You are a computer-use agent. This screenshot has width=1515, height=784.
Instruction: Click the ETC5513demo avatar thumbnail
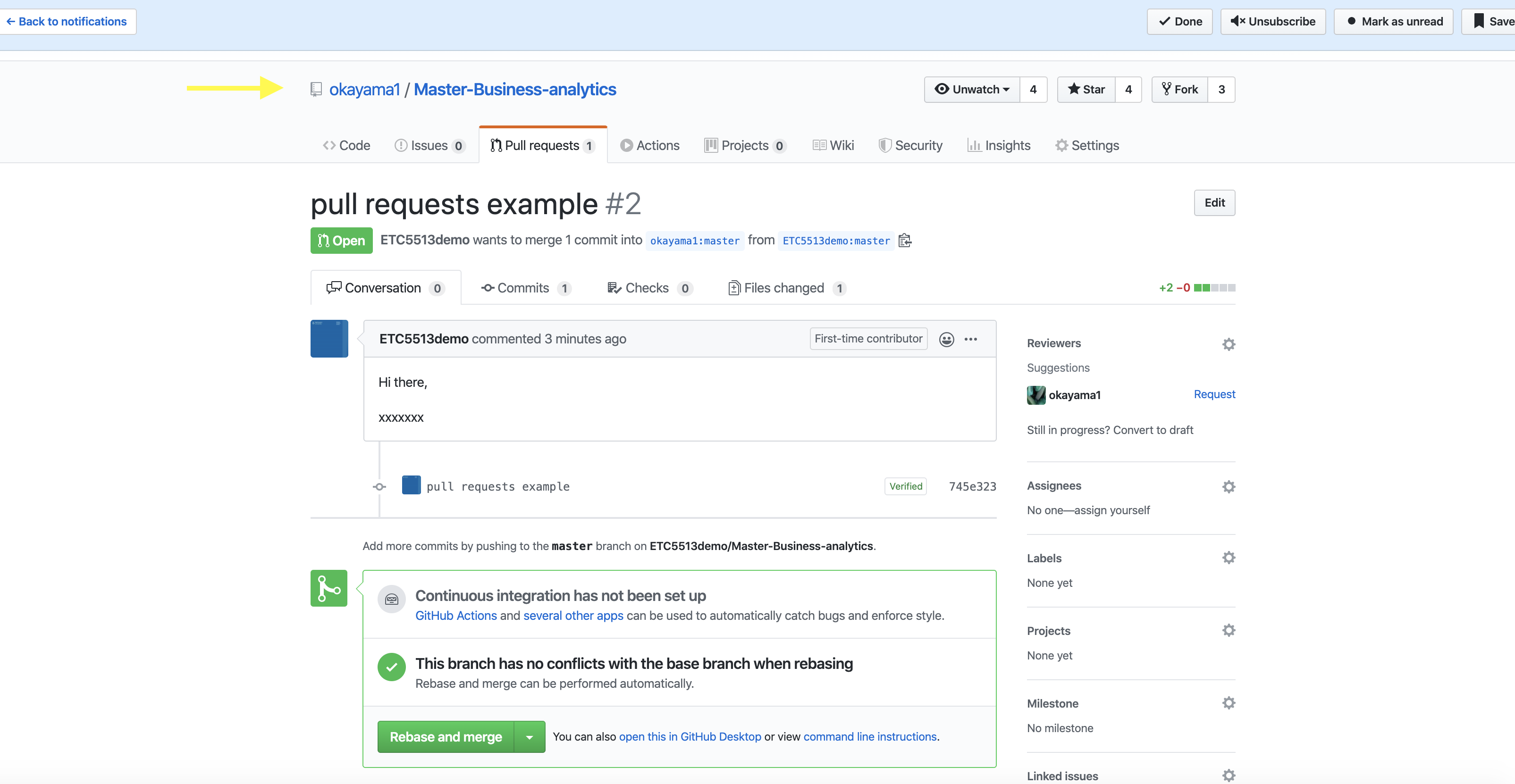(x=329, y=339)
